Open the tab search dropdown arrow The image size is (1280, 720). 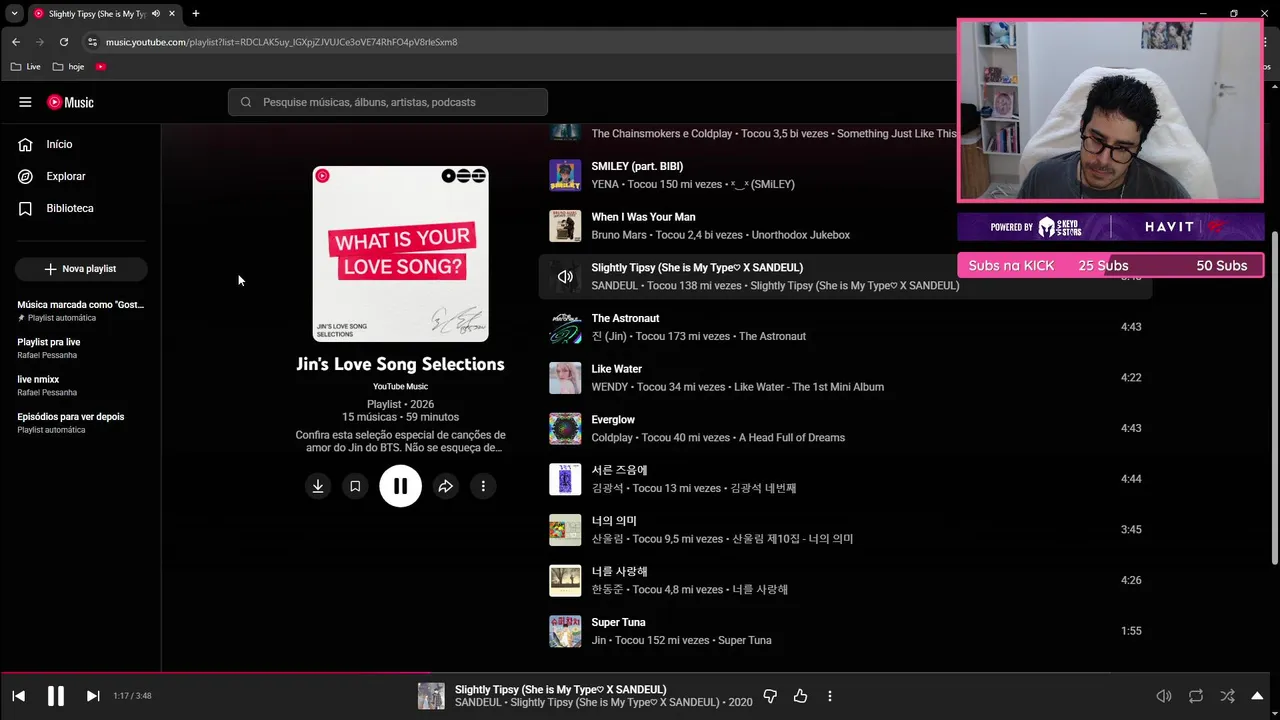tap(14, 14)
